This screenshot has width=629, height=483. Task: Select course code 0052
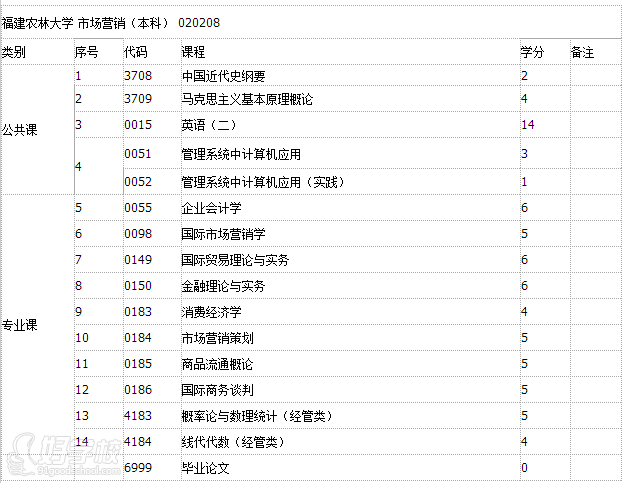click(x=137, y=182)
